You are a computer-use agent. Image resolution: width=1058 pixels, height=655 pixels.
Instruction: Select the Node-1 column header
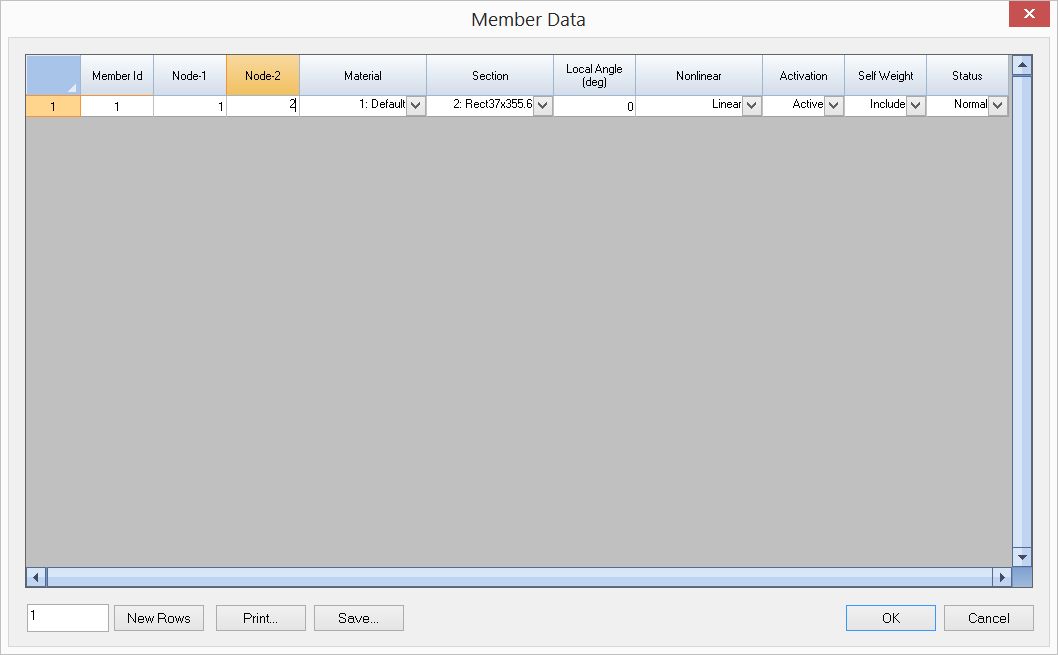click(x=189, y=76)
